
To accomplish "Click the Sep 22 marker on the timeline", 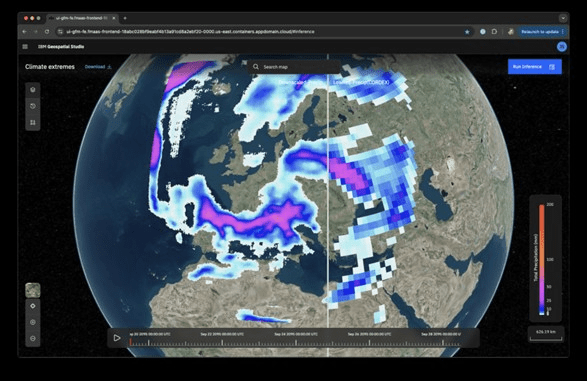I will [x=222, y=334].
